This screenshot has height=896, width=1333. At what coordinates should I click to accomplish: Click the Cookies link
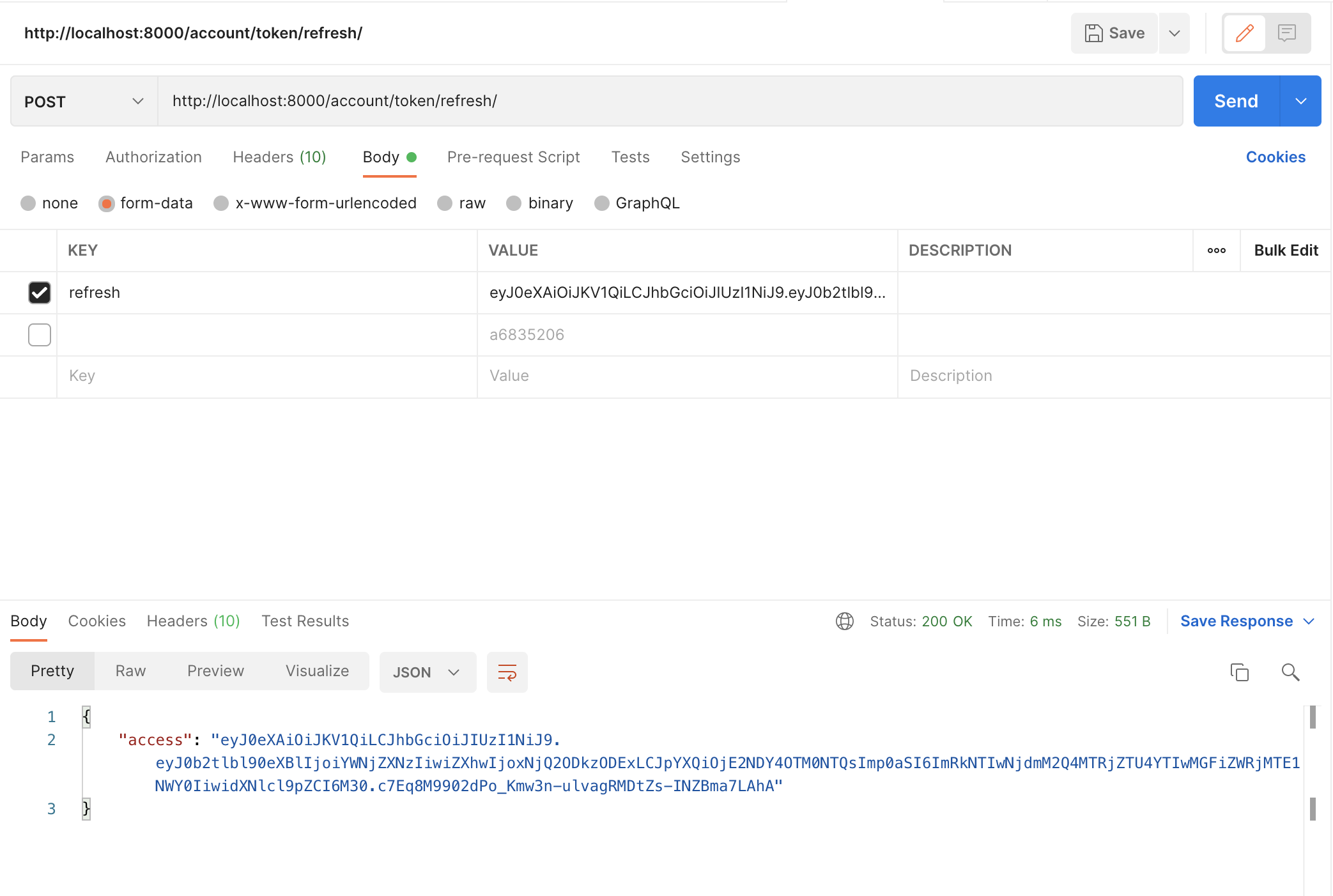1275,157
